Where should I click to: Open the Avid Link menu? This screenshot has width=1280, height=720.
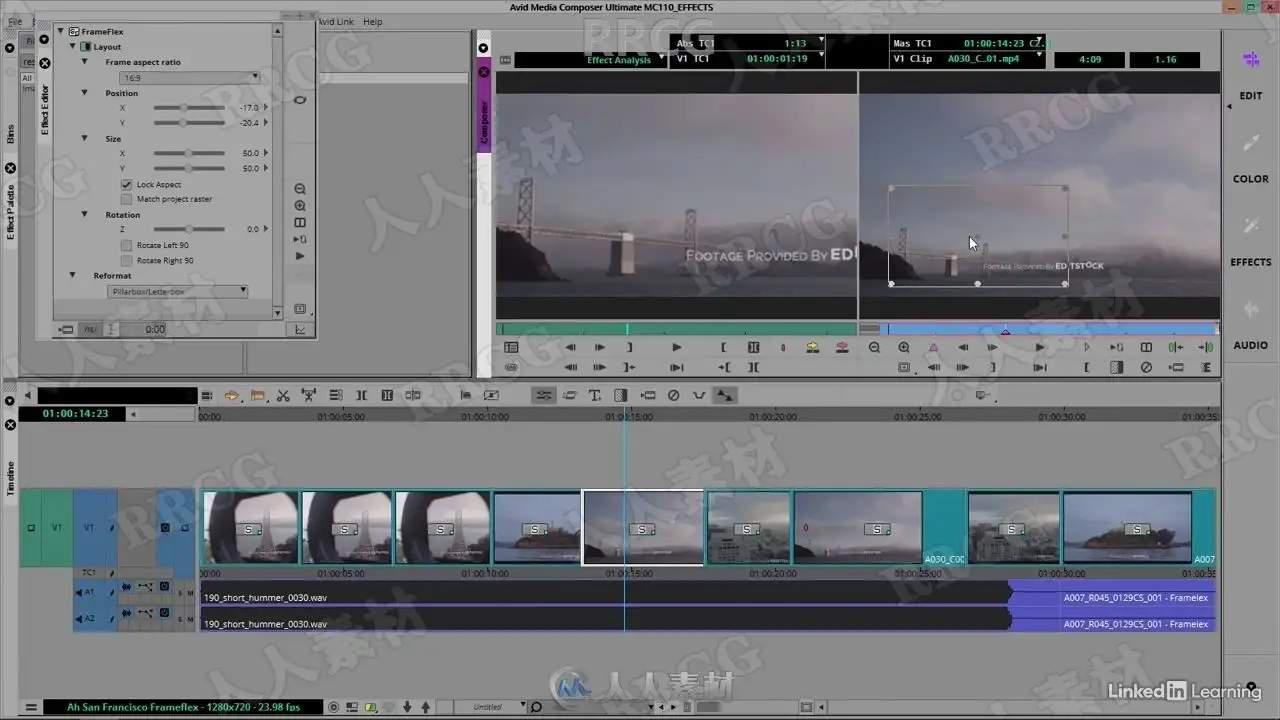[x=335, y=22]
